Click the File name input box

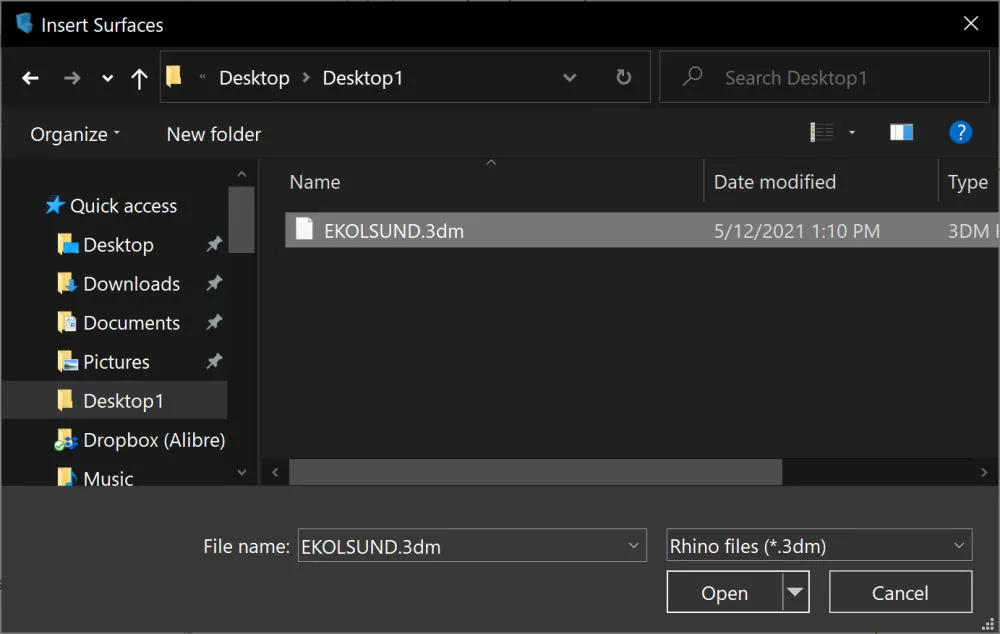(x=472, y=546)
